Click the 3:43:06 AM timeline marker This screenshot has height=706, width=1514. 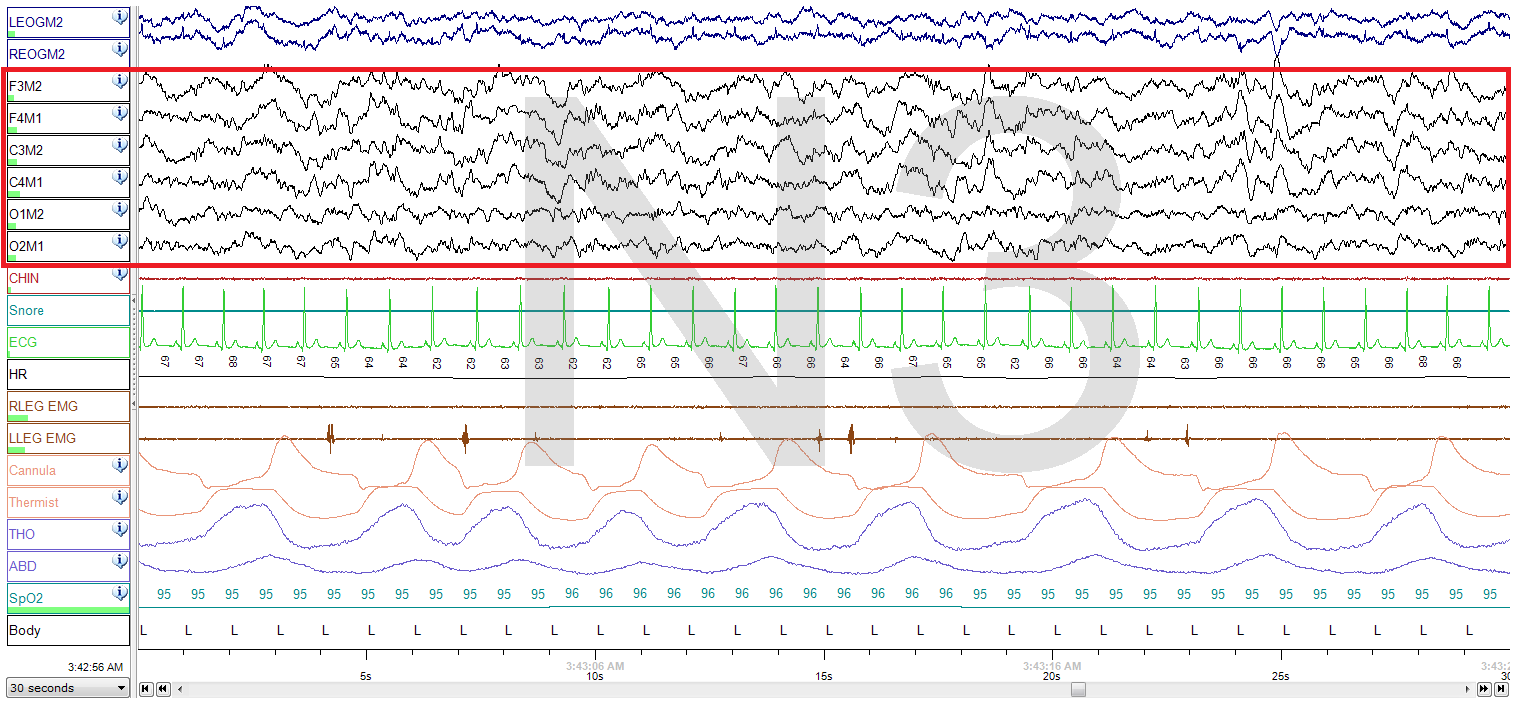(594, 665)
